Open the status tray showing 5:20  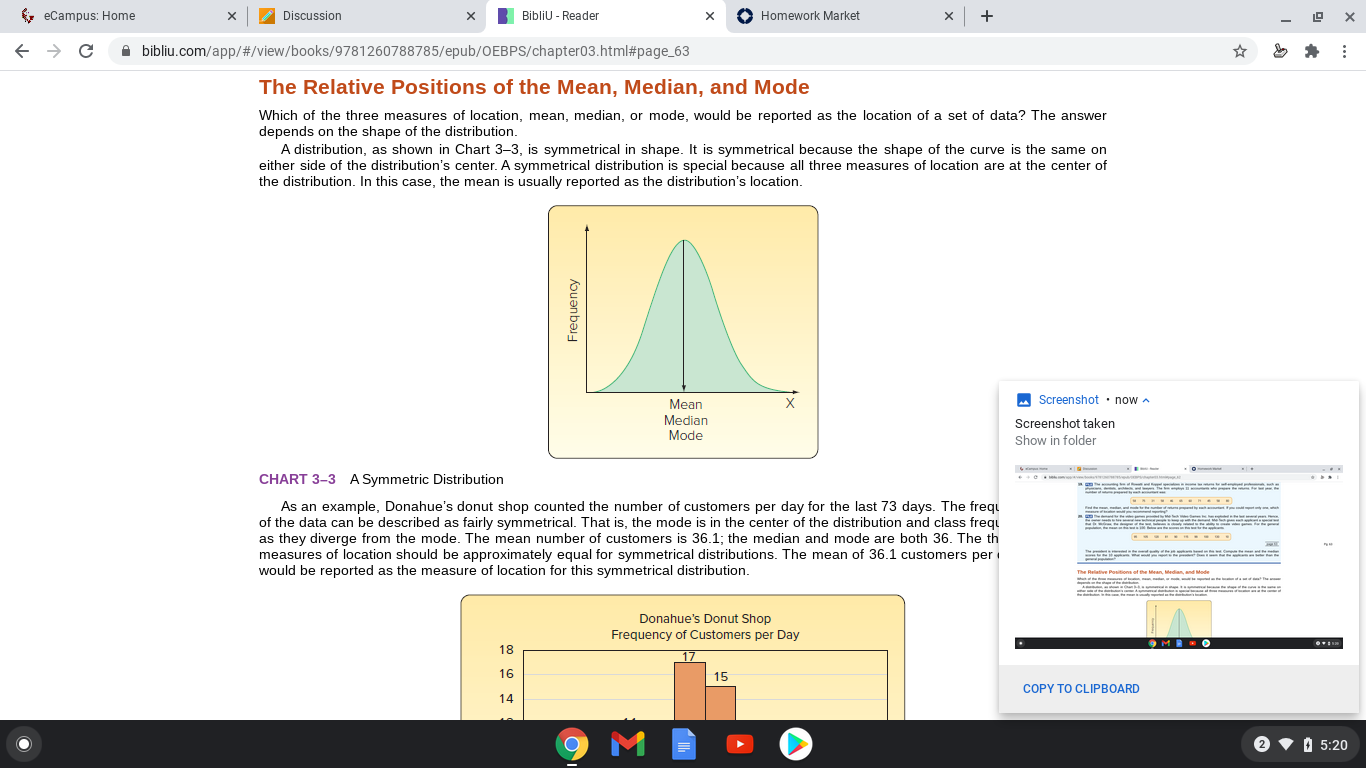coord(1300,744)
